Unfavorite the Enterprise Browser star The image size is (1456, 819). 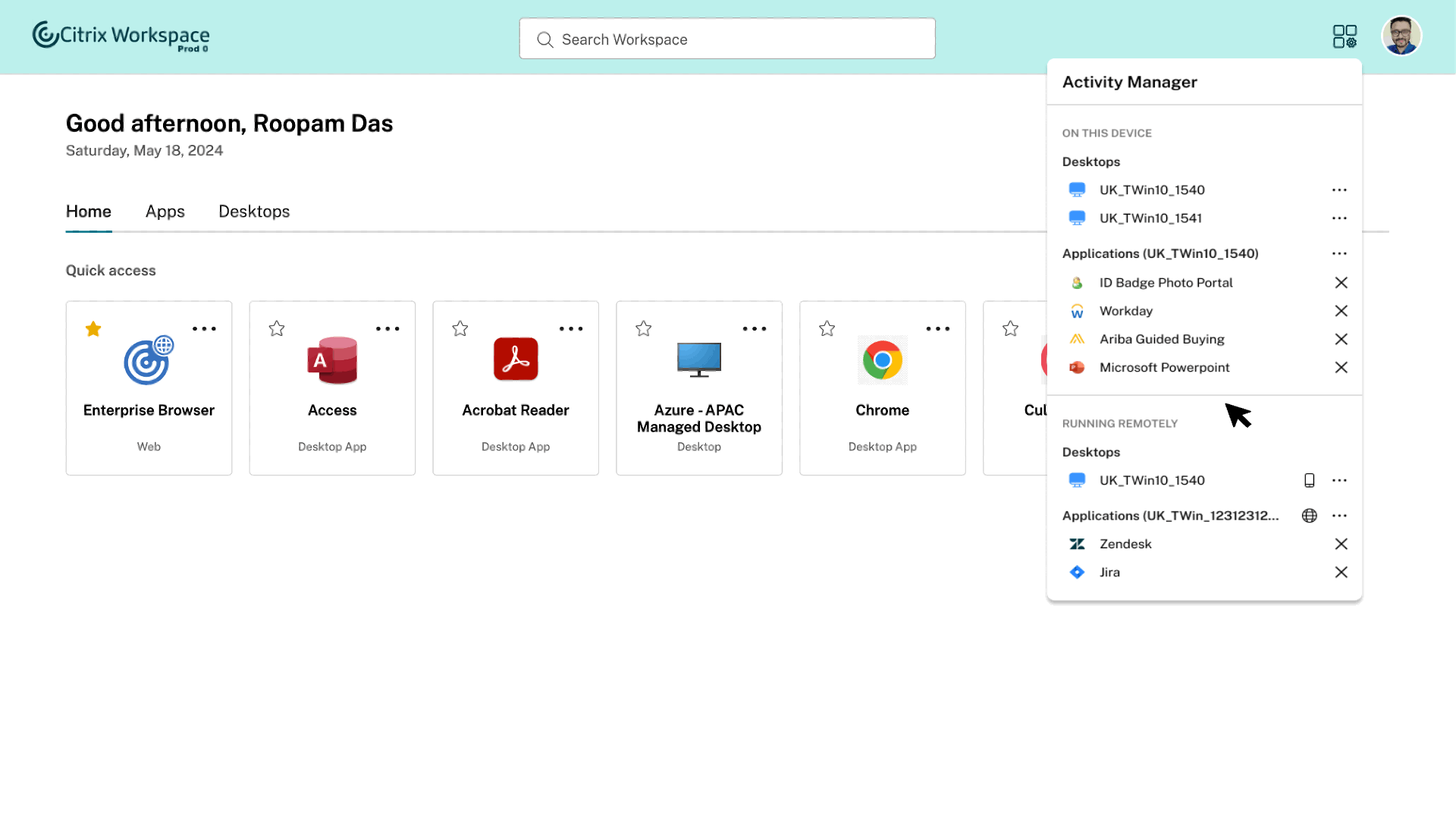click(x=93, y=328)
